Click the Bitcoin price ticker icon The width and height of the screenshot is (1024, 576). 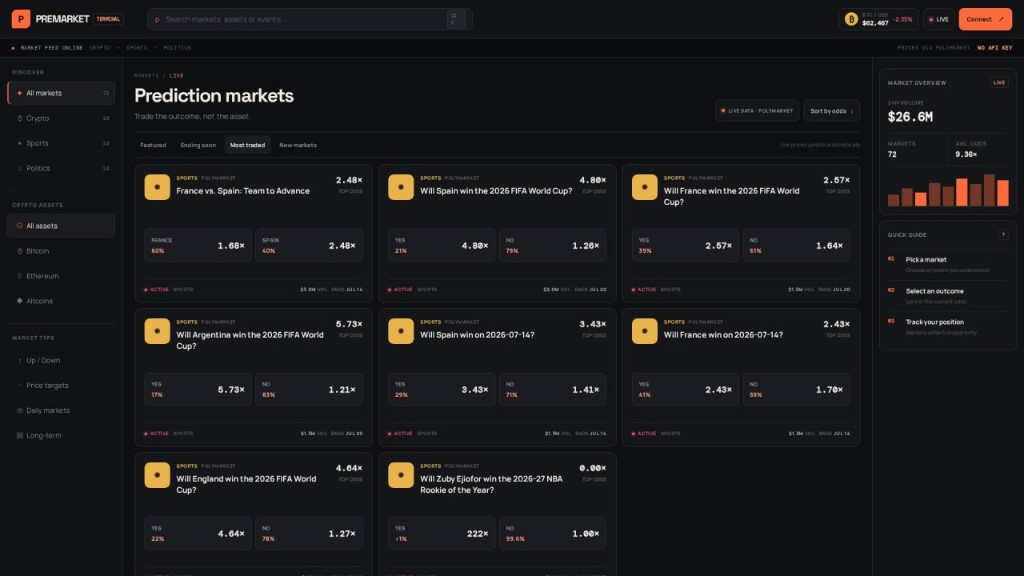[x=851, y=20]
